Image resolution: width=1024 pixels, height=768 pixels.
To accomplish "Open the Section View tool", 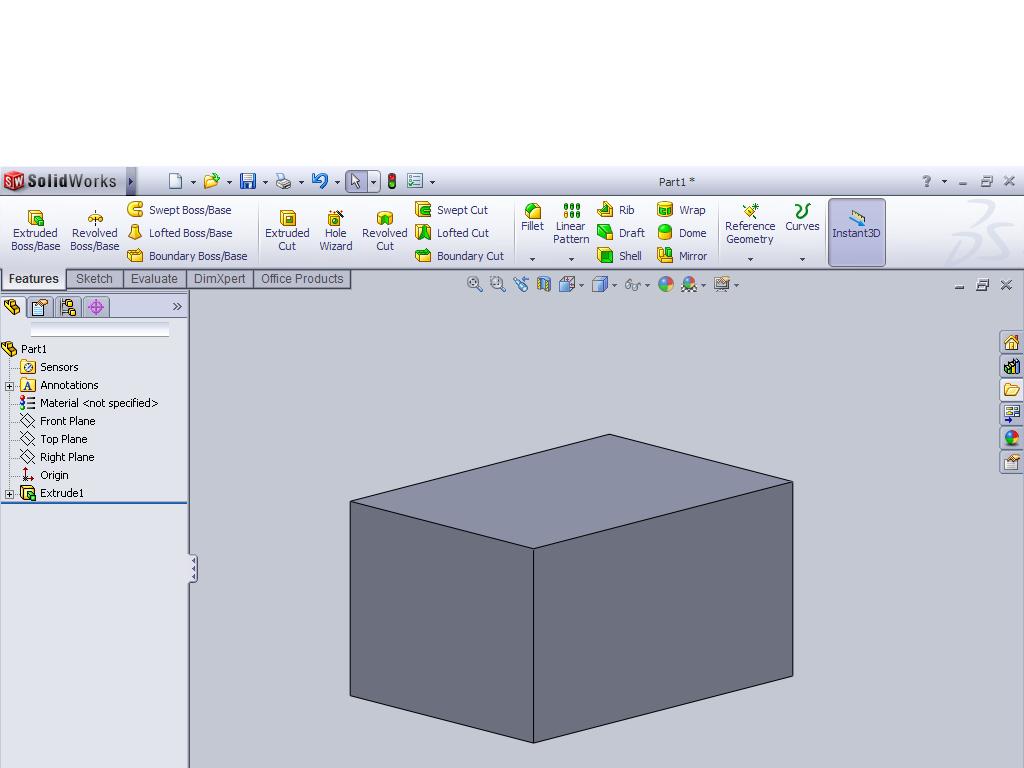I will pyautogui.click(x=545, y=284).
